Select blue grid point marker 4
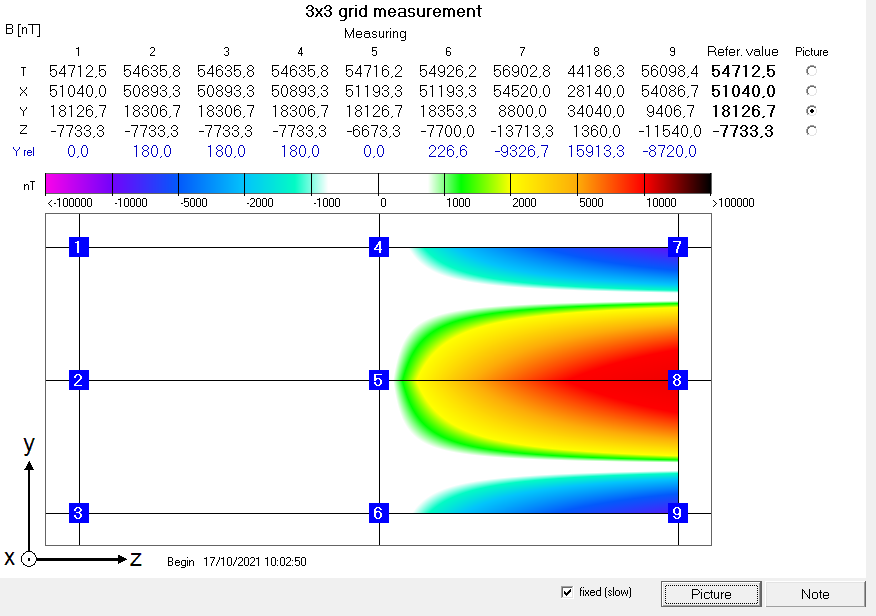 pos(379,247)
